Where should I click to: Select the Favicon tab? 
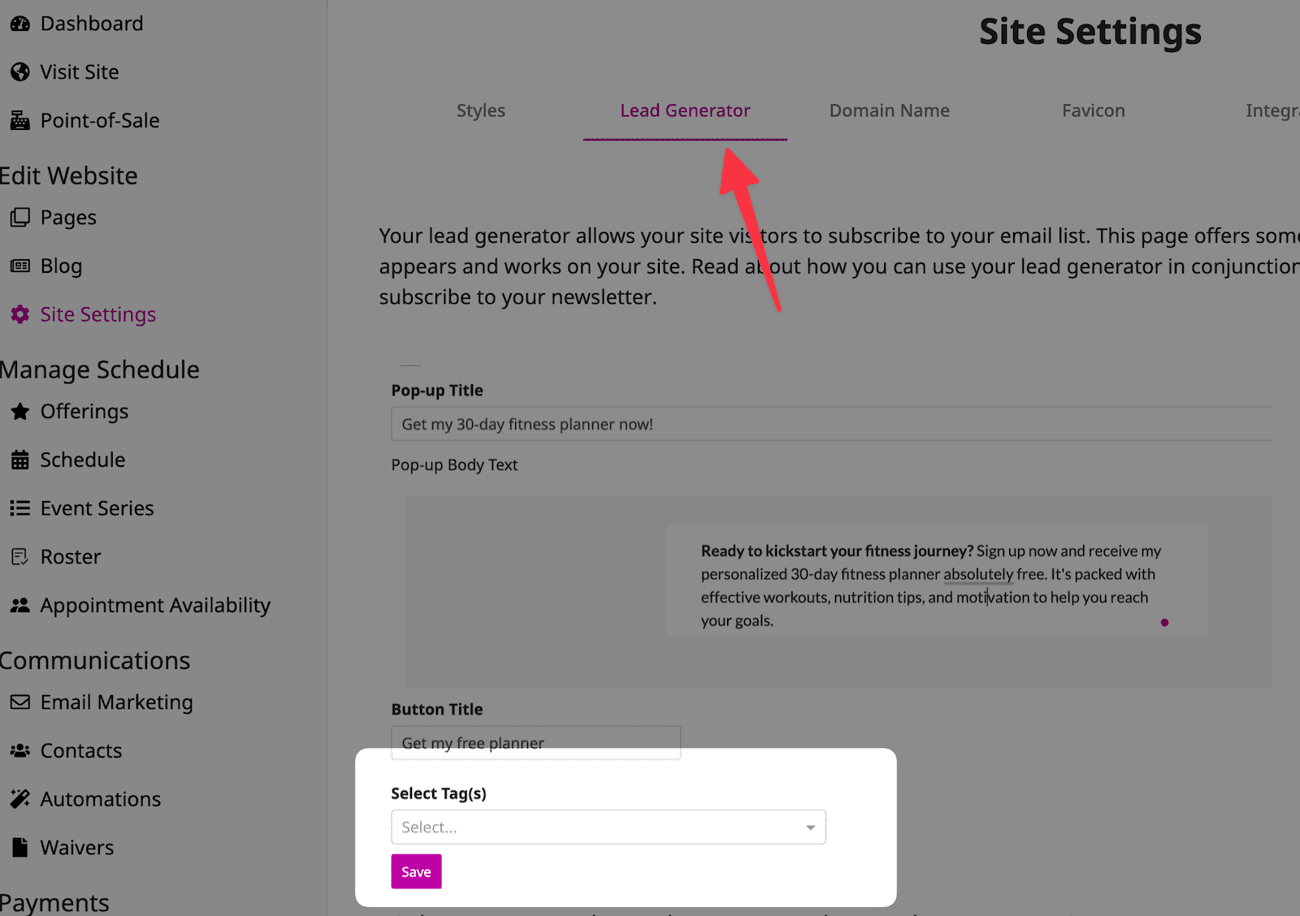(x=1093, y=111)
